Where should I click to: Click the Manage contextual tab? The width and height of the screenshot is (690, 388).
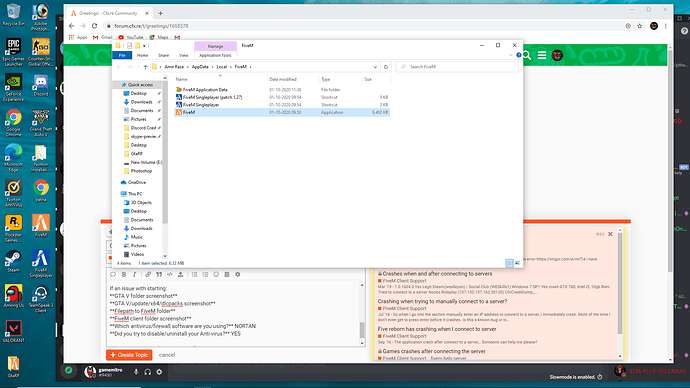(215, 46)
